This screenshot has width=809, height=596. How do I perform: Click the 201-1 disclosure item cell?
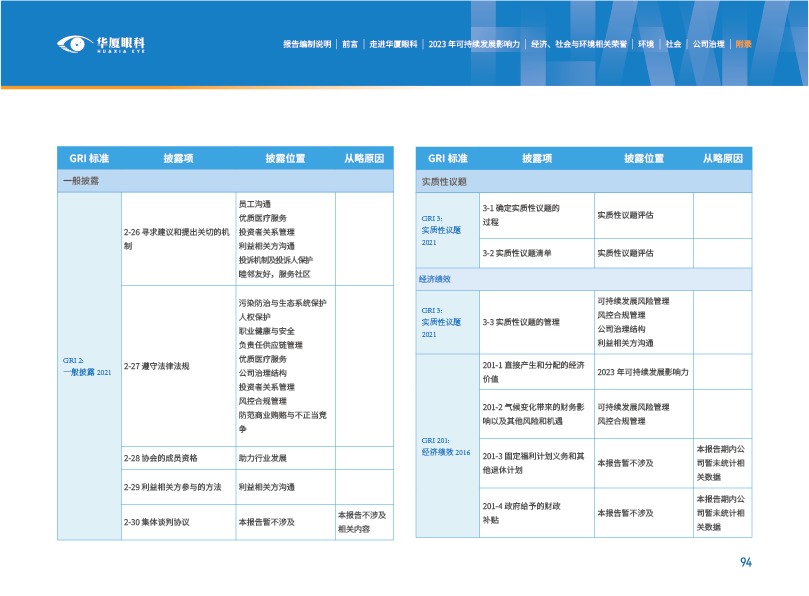(535, 372)
